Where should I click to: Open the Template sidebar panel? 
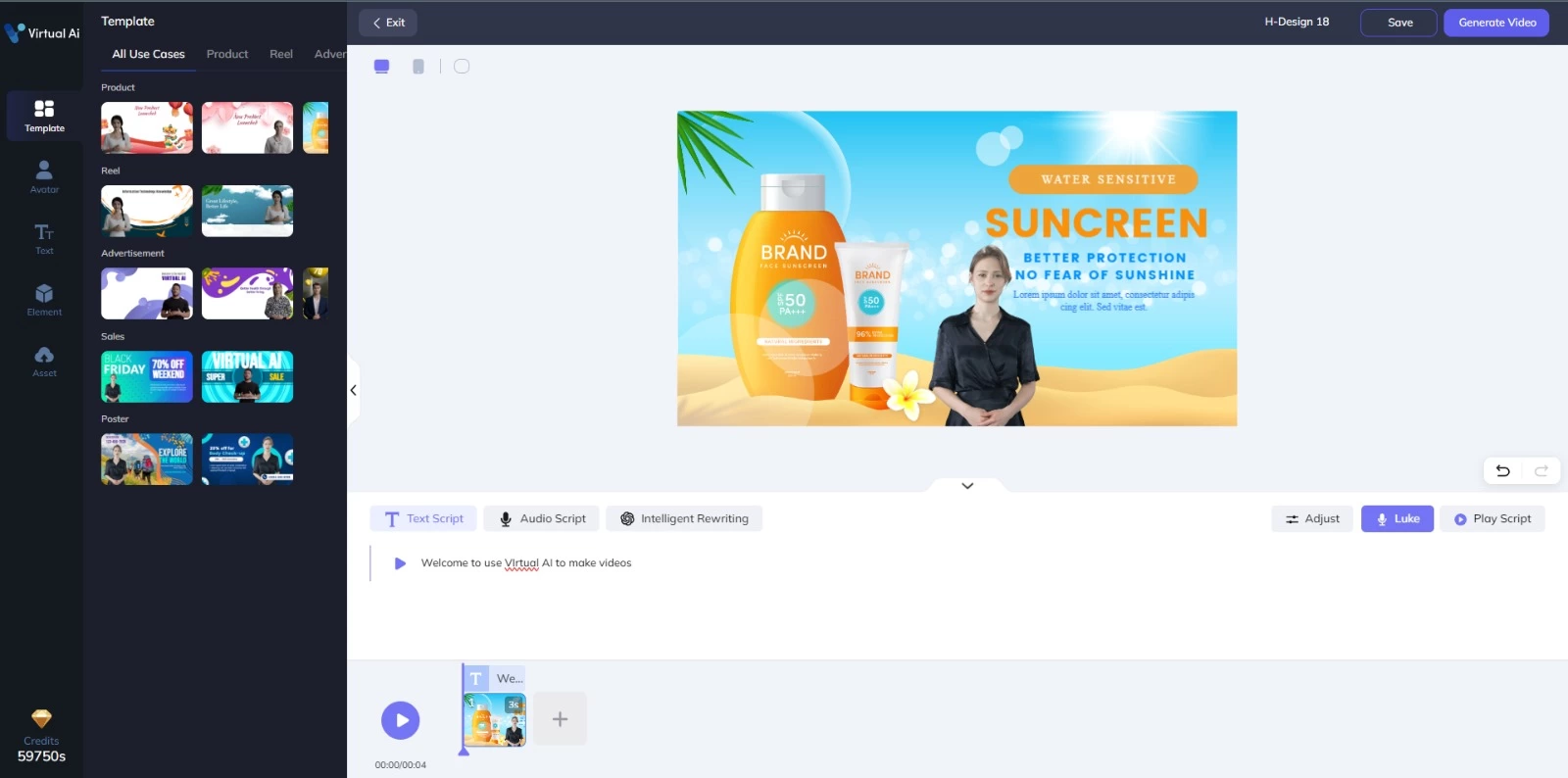(x=44, y=116)
